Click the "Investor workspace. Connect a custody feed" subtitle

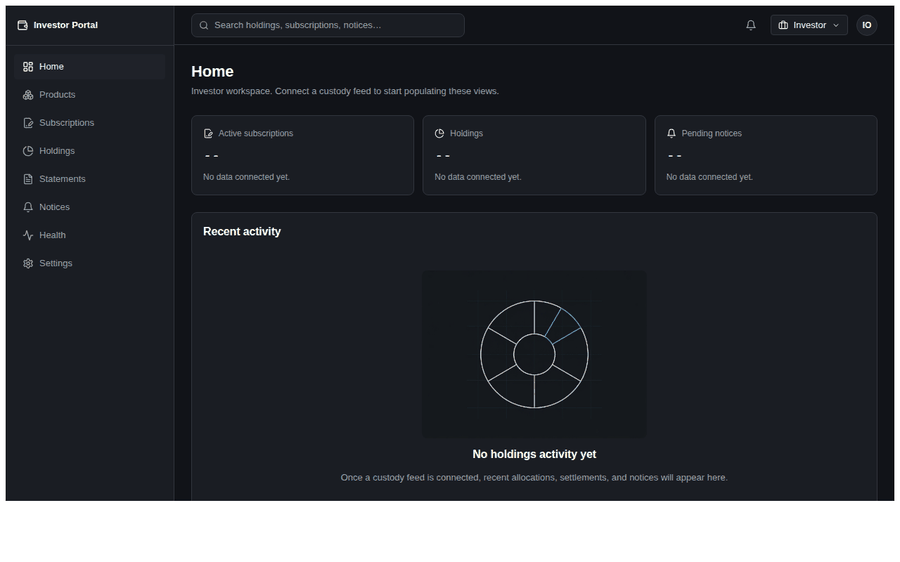345,91
